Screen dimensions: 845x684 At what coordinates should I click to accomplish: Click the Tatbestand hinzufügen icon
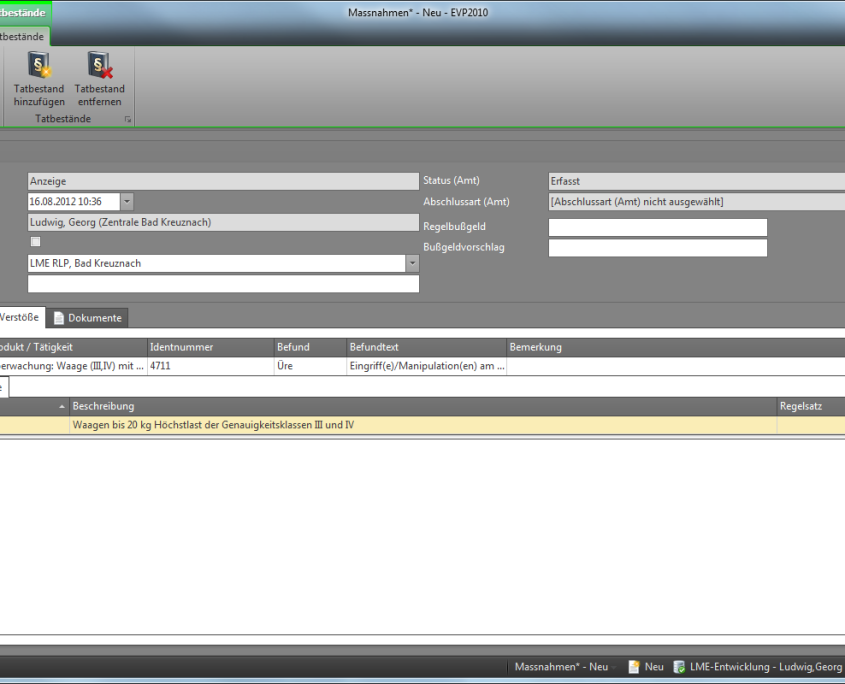click(39, 67)
